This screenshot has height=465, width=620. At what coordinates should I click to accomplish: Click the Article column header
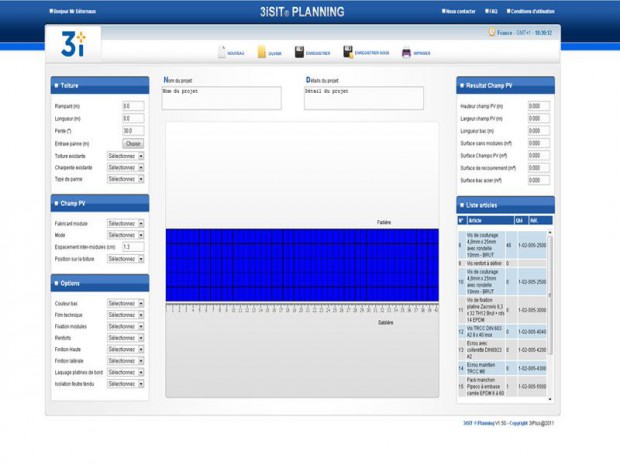(x=490, y=220)
